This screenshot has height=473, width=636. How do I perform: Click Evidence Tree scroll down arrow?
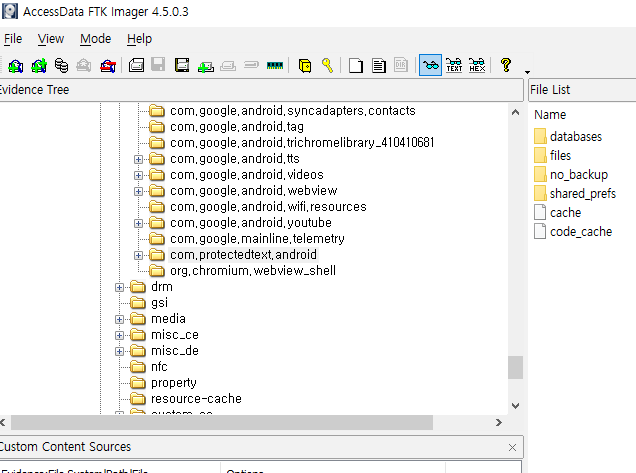point(515,406)
